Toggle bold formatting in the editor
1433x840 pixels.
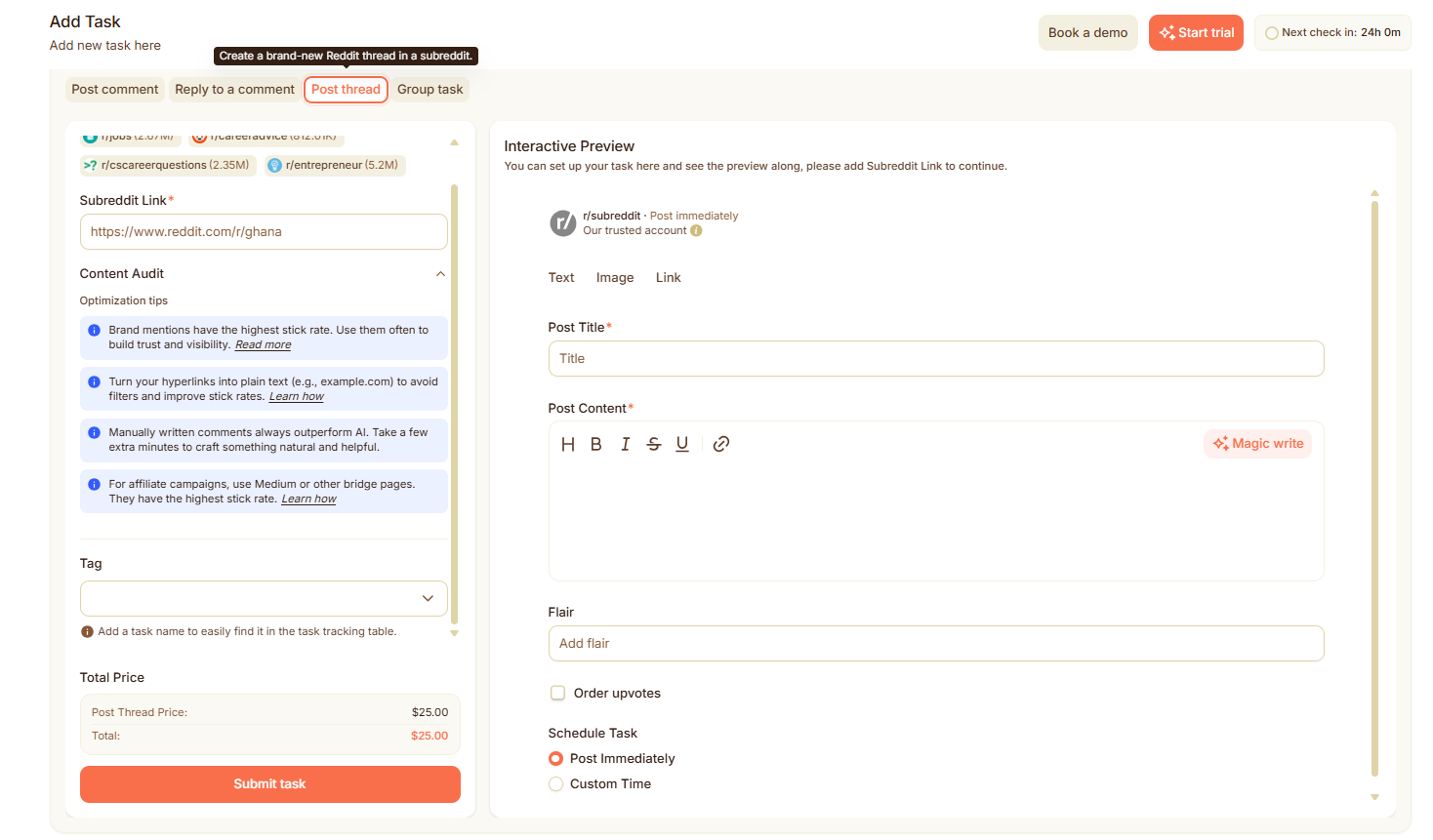(x=596, y=444)
